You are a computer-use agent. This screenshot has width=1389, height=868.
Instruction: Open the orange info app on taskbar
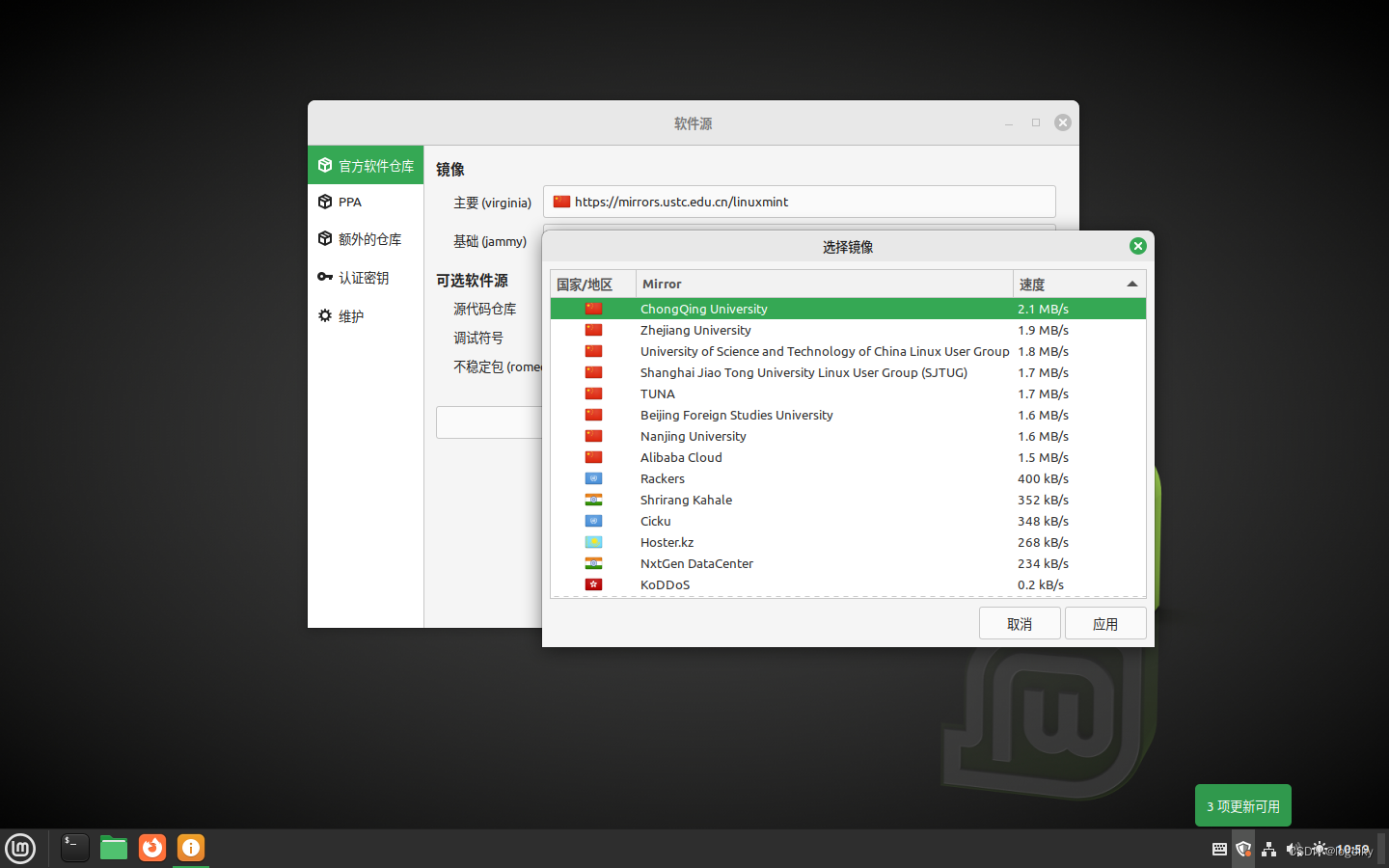(191, 848)
